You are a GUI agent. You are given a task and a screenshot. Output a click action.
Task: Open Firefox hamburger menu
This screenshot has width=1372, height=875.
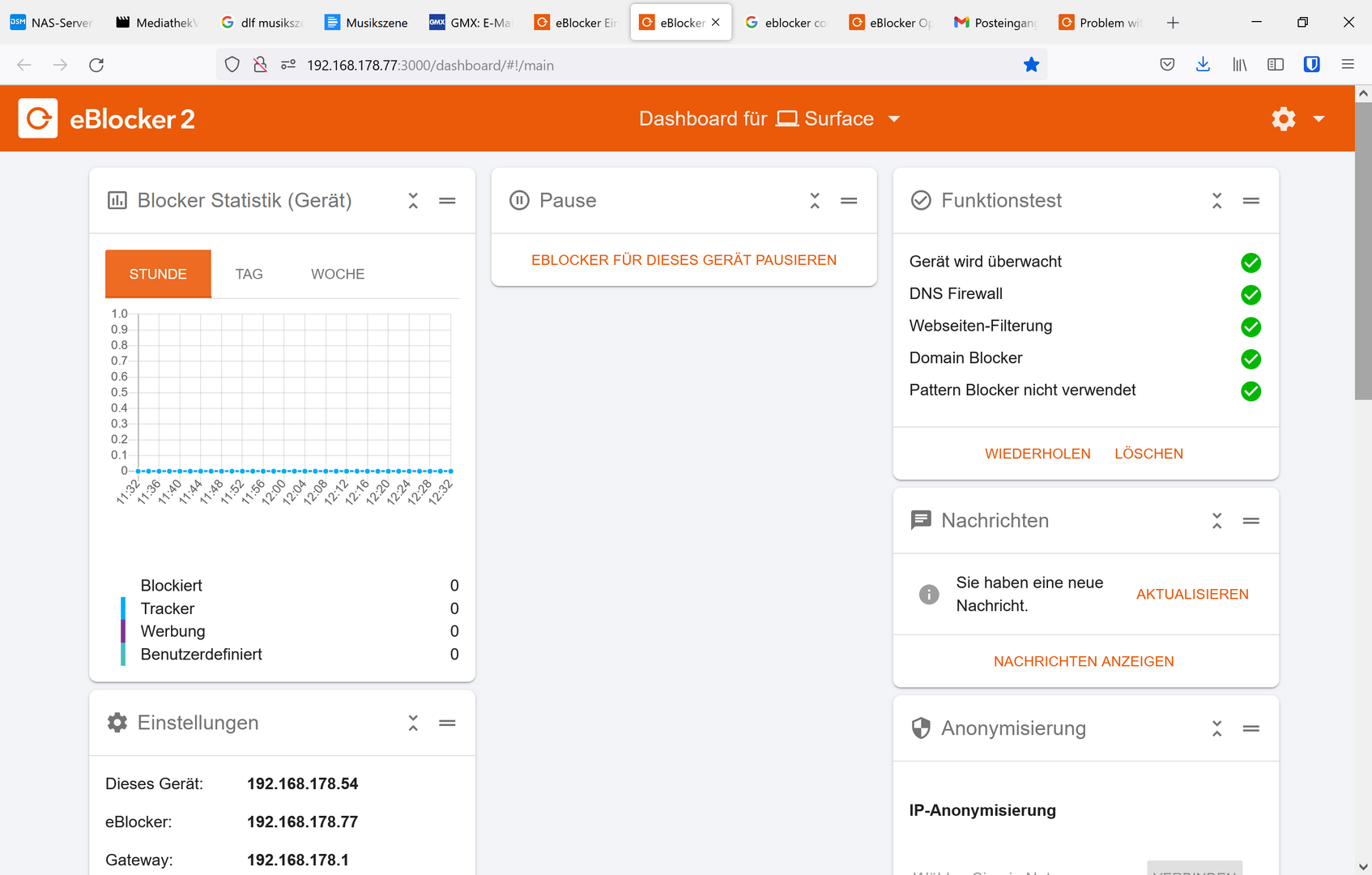(x=1348, y=65)
